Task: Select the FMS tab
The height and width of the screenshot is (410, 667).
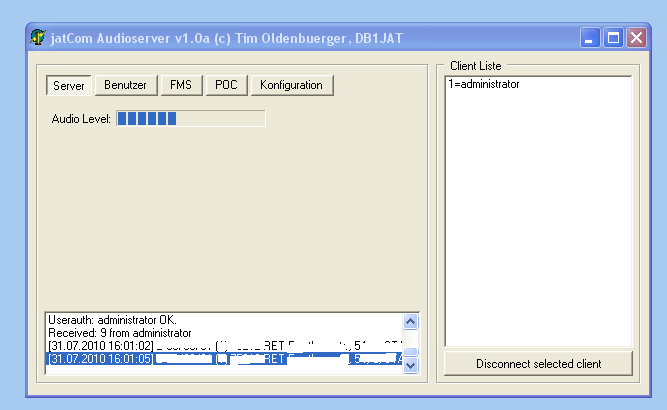Action: [x=181, y=85]
